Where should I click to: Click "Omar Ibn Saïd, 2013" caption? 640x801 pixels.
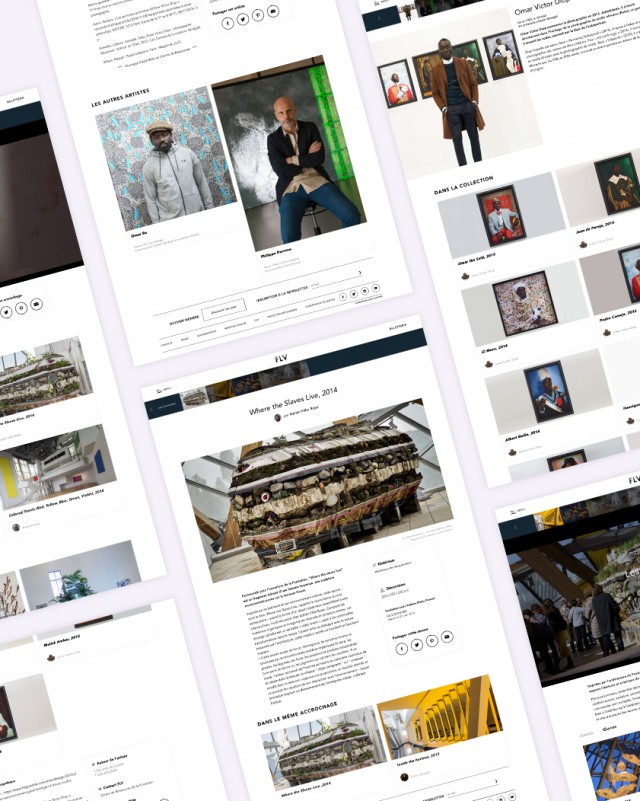coord(477,258)
